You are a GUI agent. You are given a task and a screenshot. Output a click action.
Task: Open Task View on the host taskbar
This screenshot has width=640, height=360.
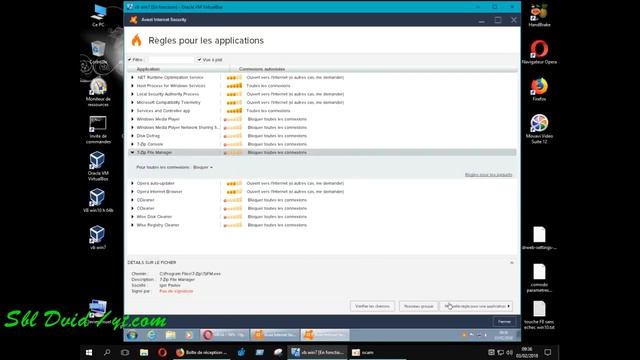[x=125, y=352]
